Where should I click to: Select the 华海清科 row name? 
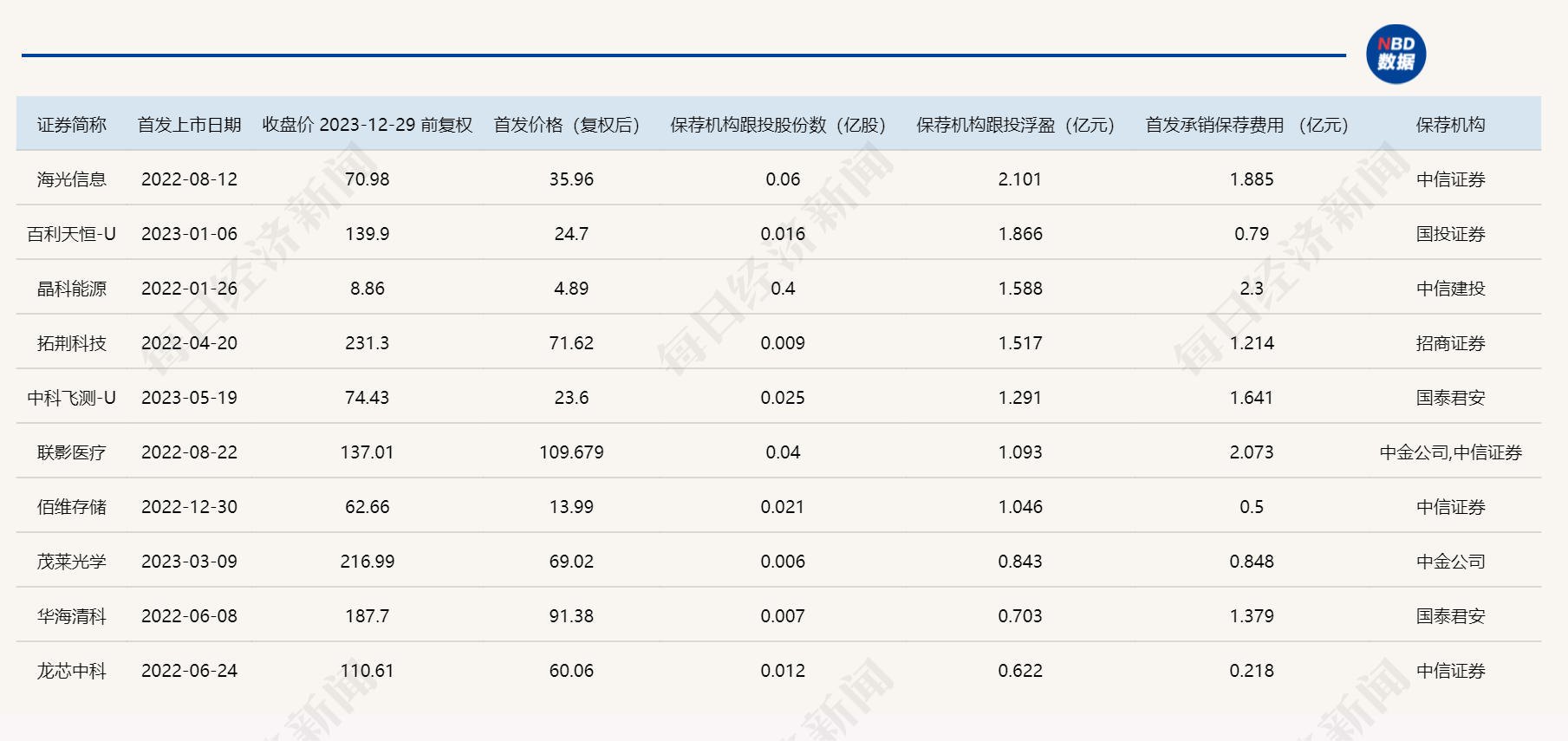coord(72,616)
